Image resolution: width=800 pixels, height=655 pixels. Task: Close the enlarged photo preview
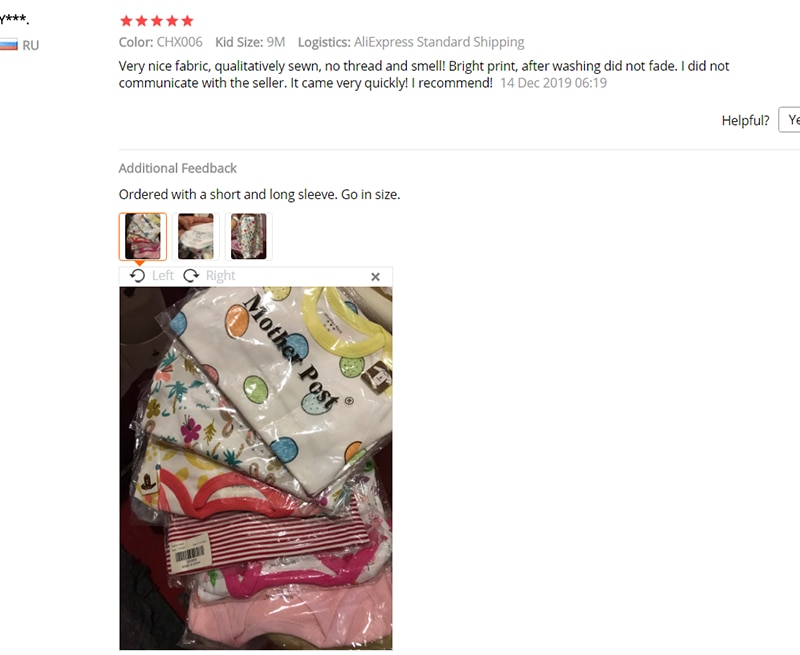(x=376, y=276)
